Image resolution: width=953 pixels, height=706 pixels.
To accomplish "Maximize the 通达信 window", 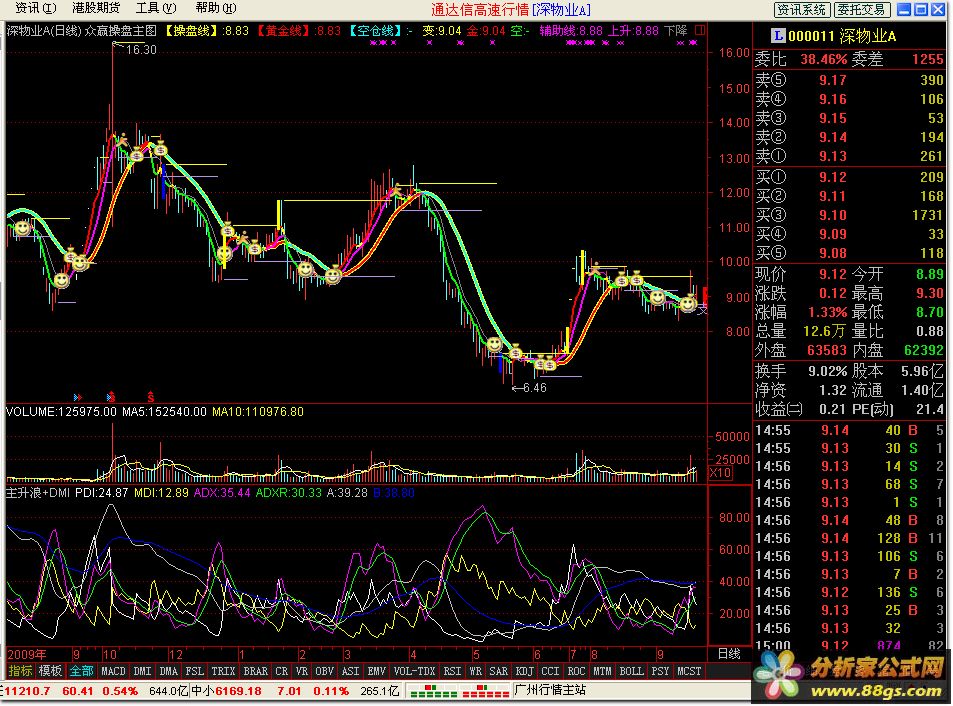I will pos(921,9).
